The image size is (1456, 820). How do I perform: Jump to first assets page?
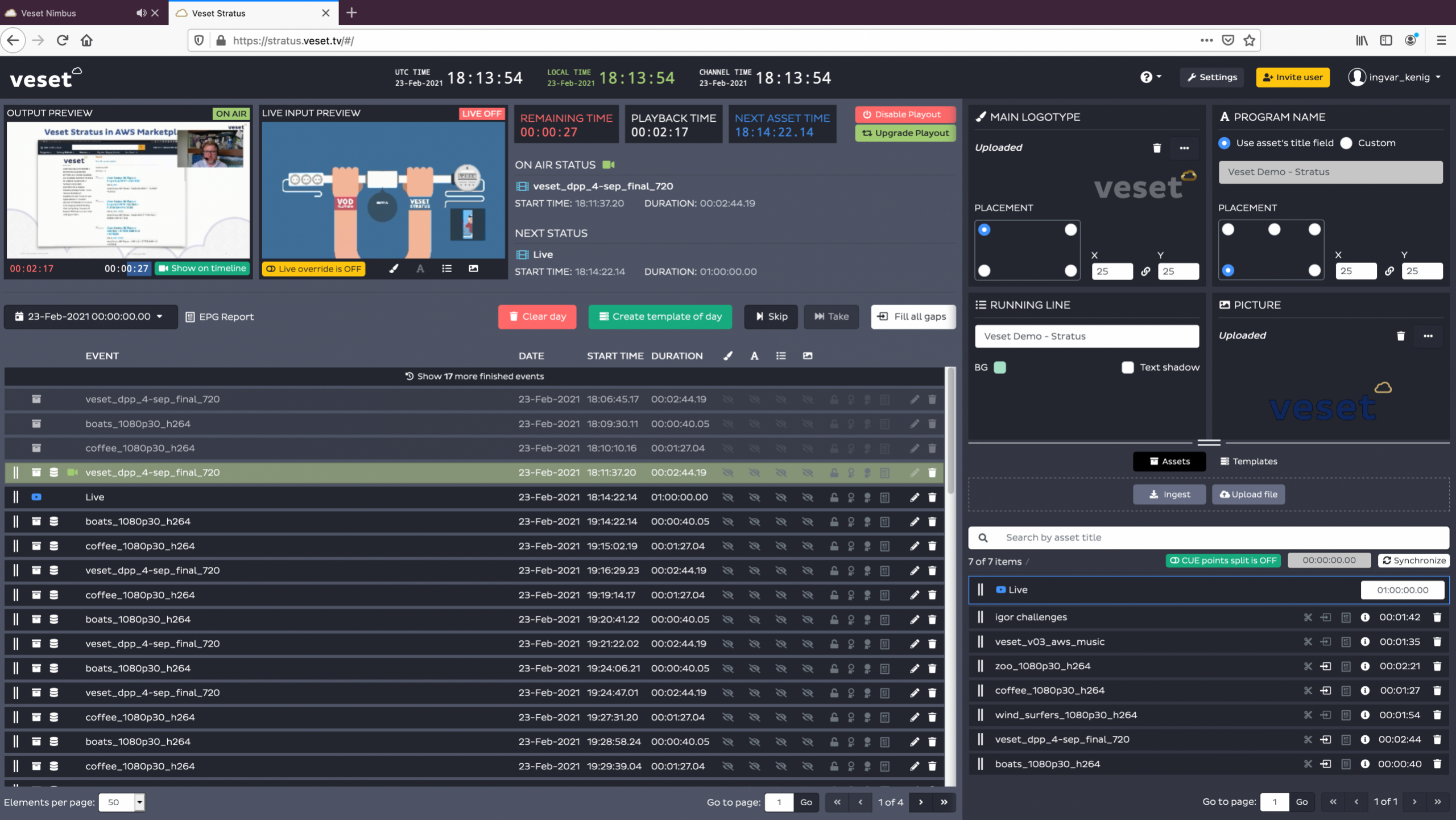(x=1333, y=802)
